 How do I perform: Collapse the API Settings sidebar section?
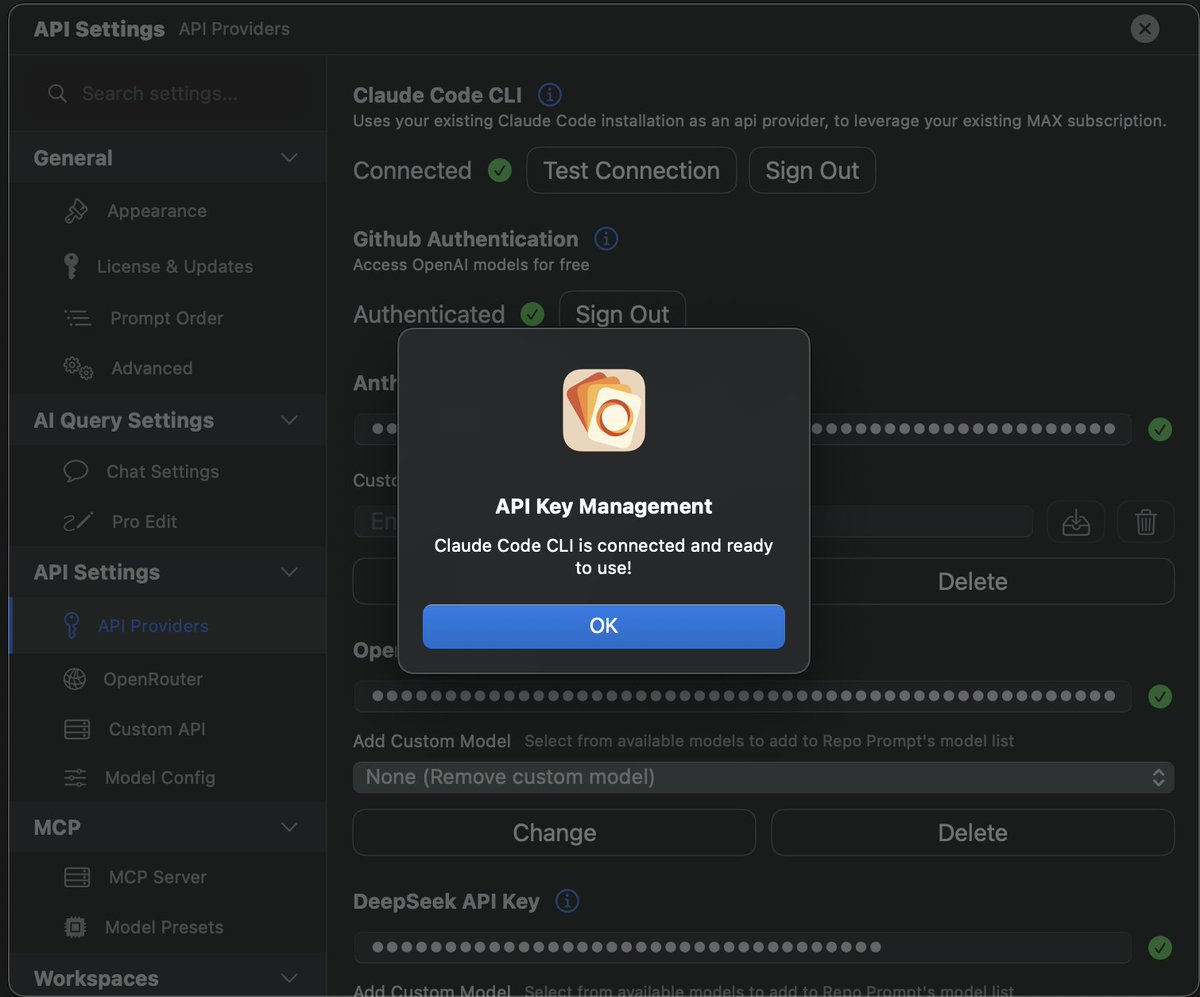pyautogui.click(x=289, y=572)
